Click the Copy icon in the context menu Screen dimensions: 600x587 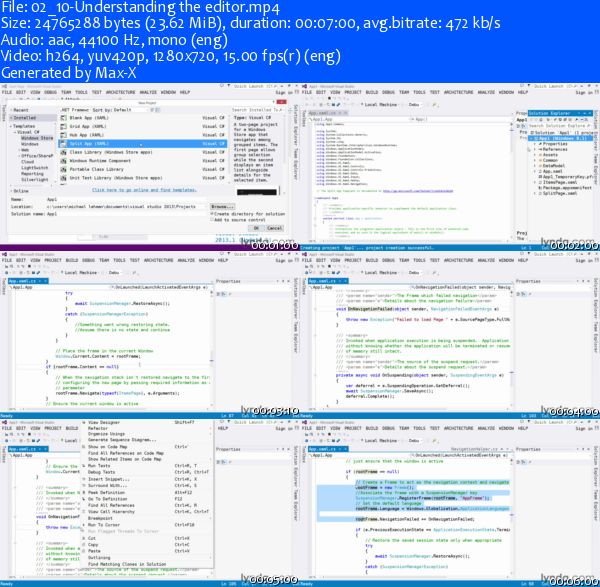84,545
